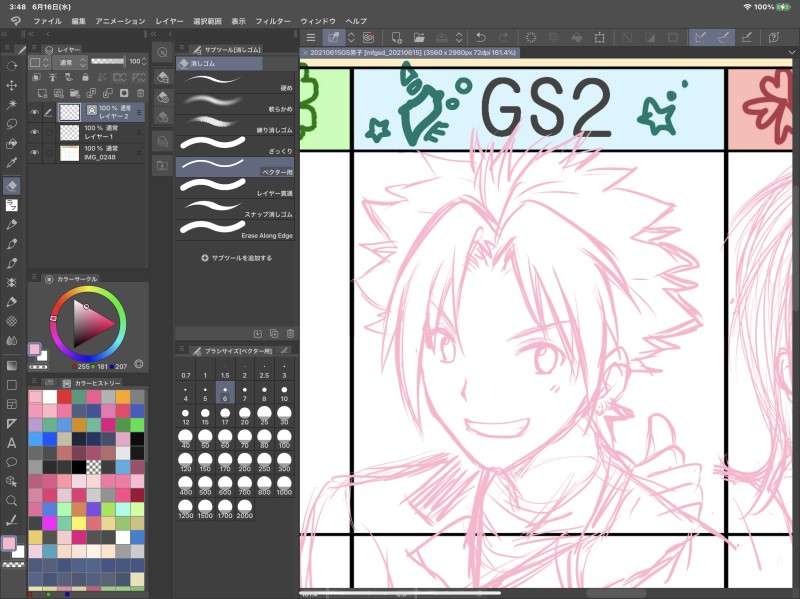Viewport: 800px width, 599px height.
Task: Toggle Snap to special ruler in command bar
Action: 723,37
